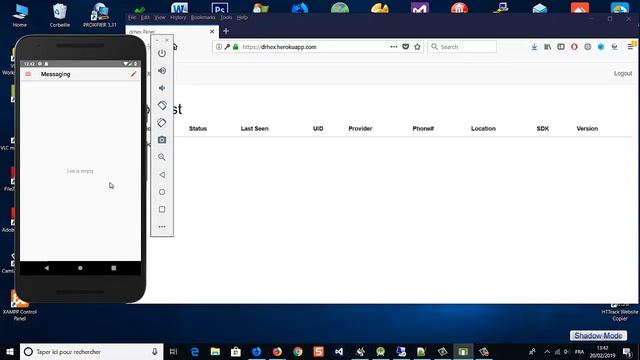This screenshot has height=360, width=640.
Task: Click the microphone icon in taskbar search
Action: tap(155, 352)
